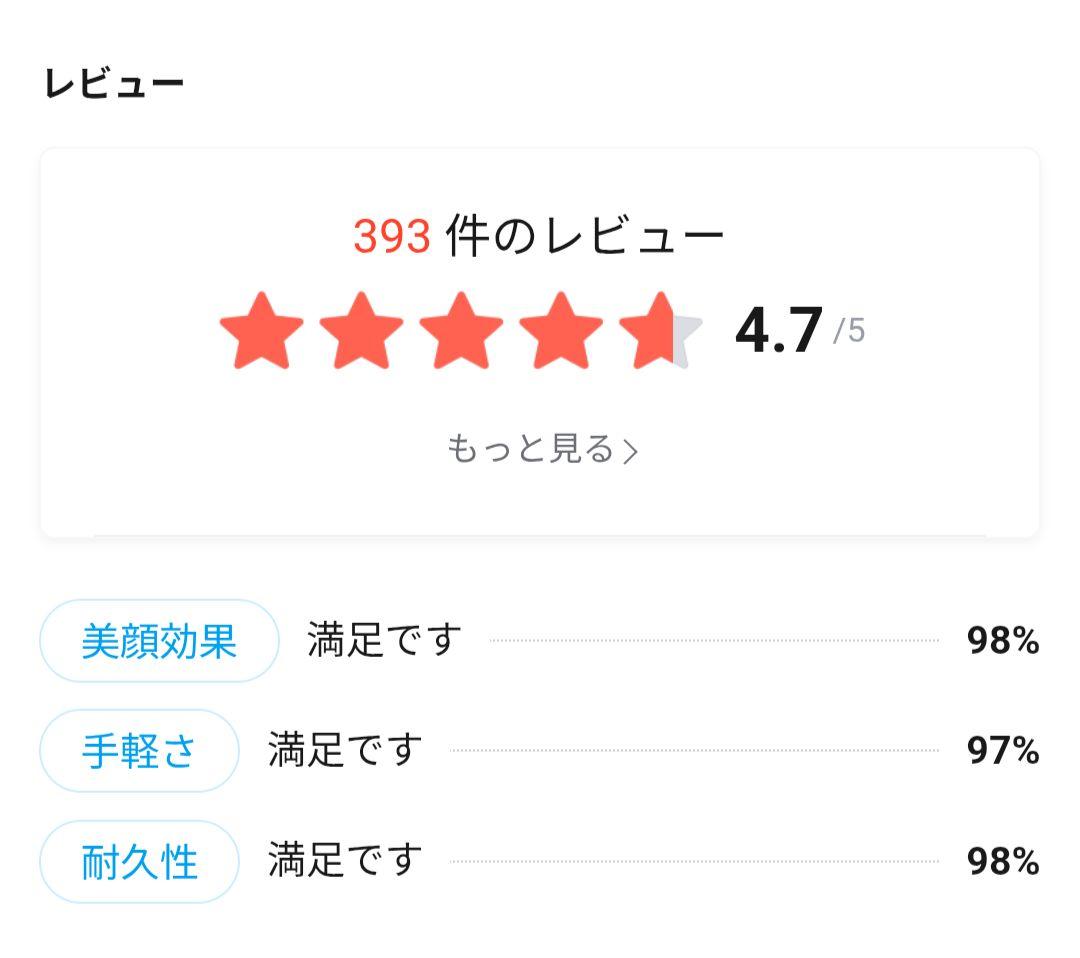Click the chevron next to もっと見る
The height and width of the screenshot is (958, 1080).
630,451
